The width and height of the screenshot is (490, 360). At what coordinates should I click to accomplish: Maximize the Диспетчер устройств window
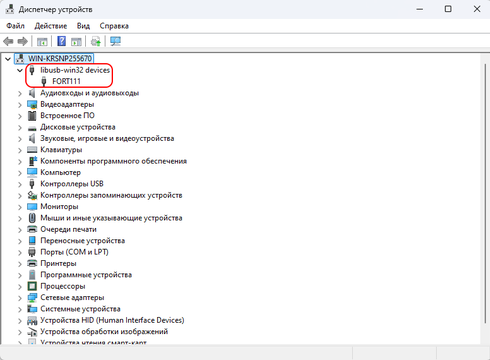(x=448, y=9)
